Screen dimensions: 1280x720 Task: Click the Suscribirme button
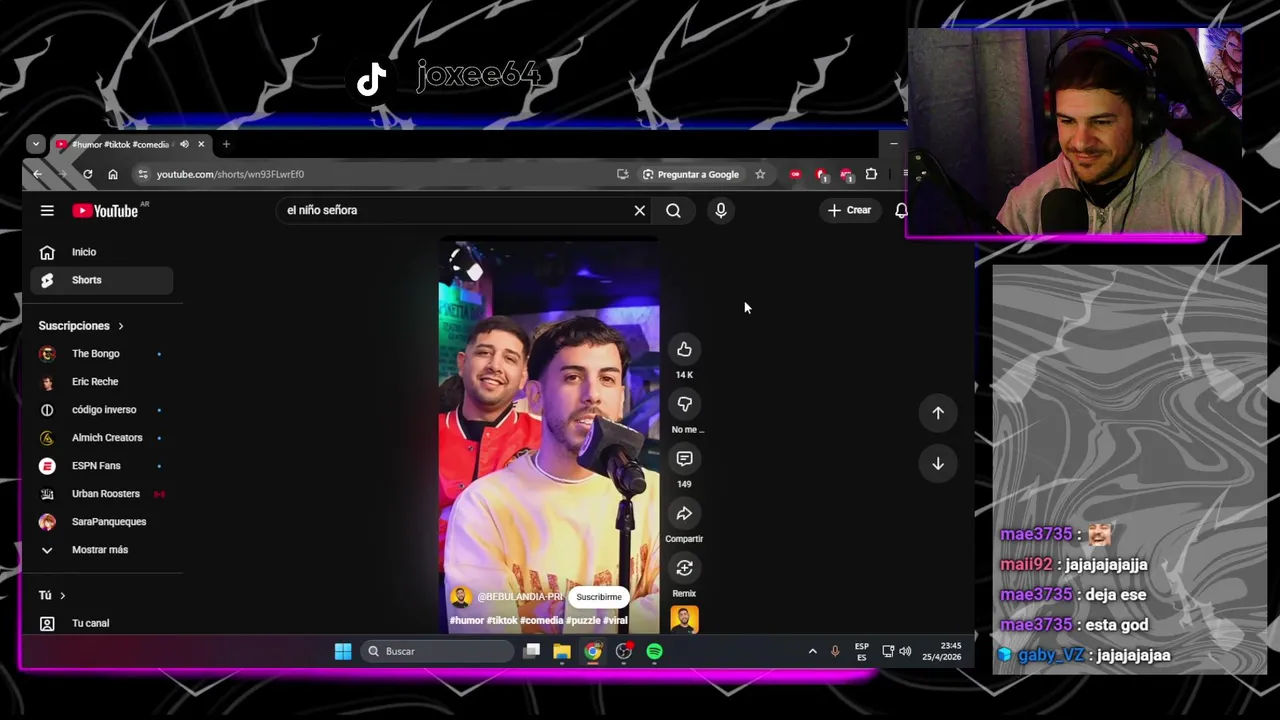(599, 597)
